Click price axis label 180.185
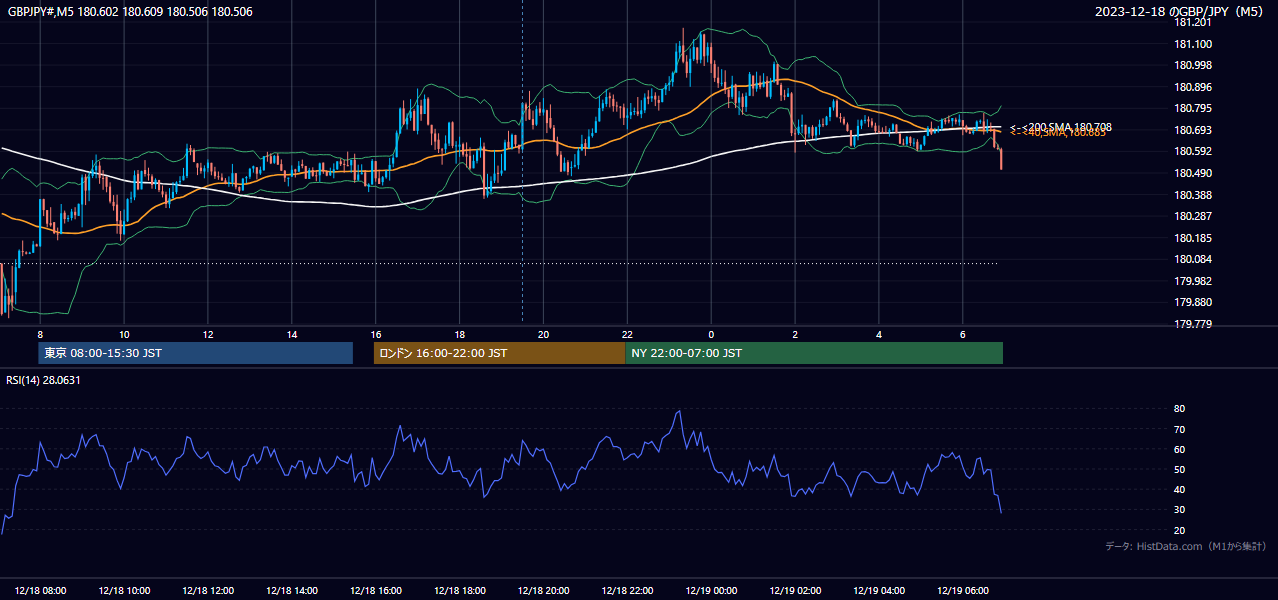The width and height of the screenshot is (1278, 600). coord(1193,238)
